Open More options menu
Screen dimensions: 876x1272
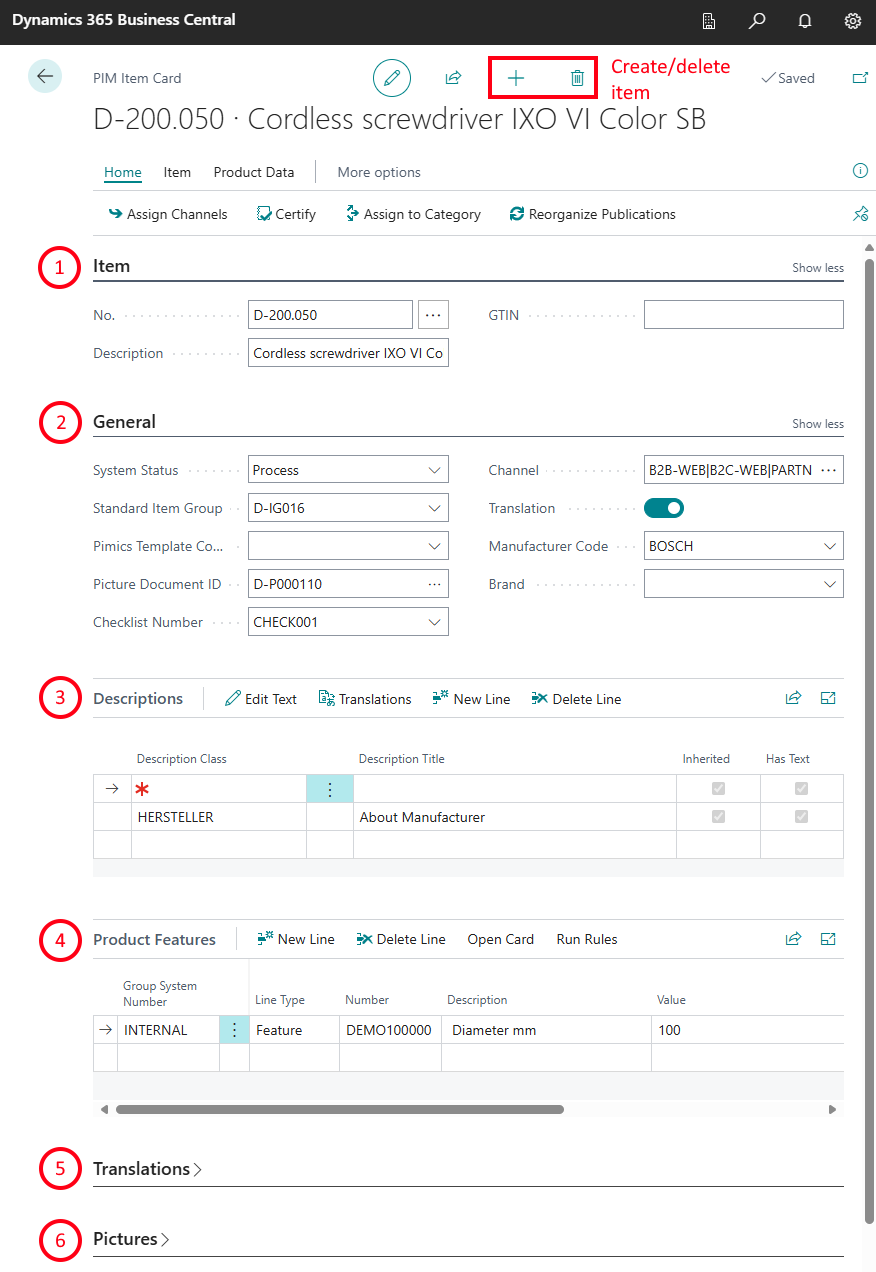pos(379,172)
